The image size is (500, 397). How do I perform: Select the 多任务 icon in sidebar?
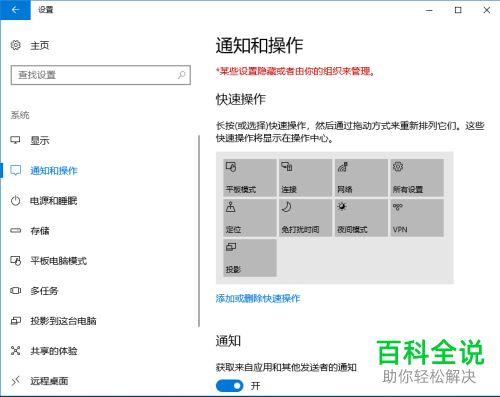point(15,291)
